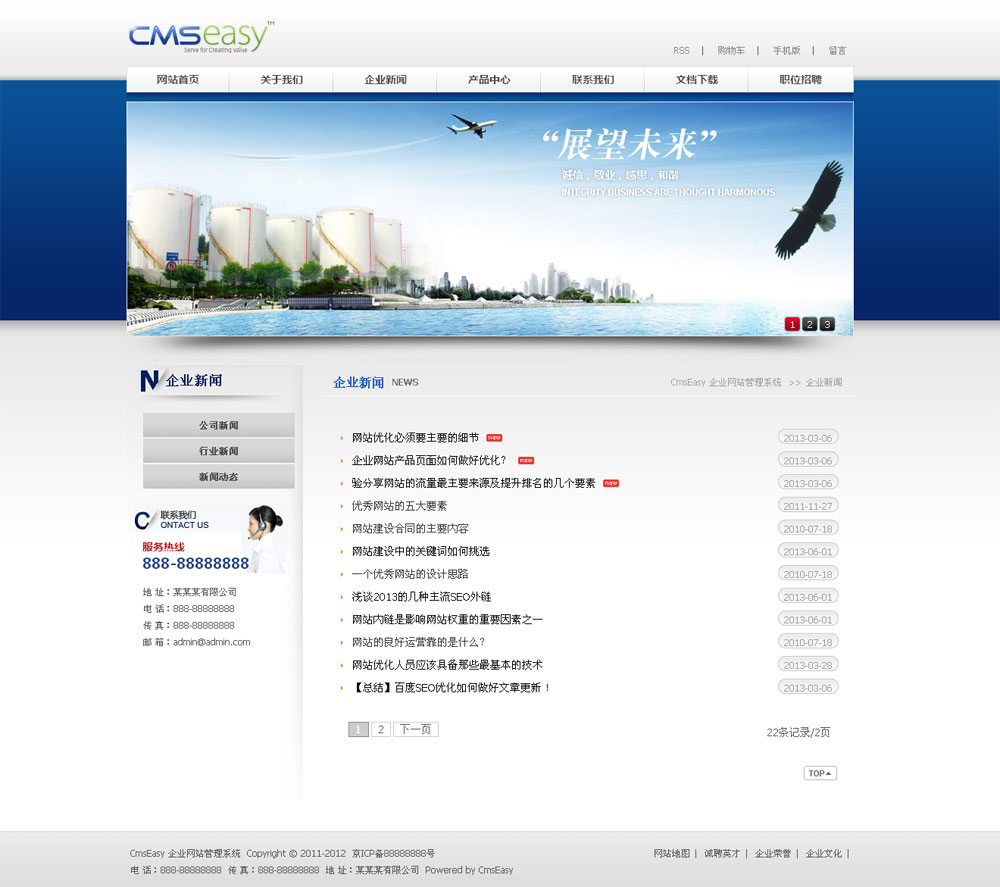This screenshot has width=1000, height=887.
Task: Open 网站首页 in the navigation bar
Action: coord(178,80)
